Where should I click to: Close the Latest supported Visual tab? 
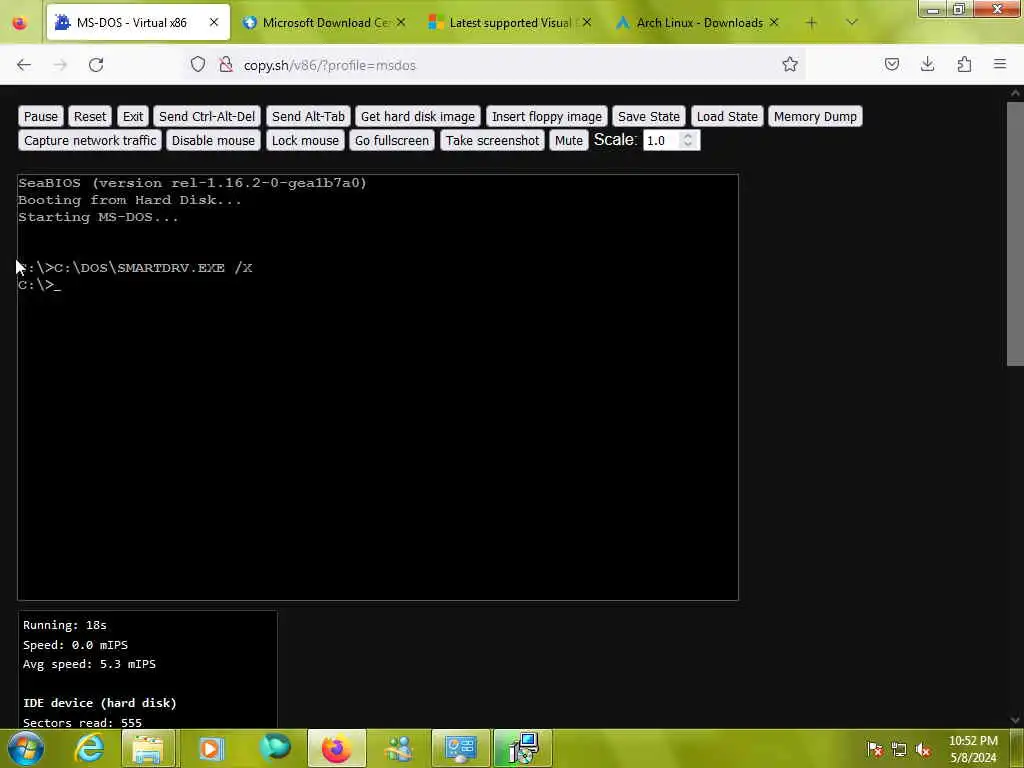coord(587,23)
